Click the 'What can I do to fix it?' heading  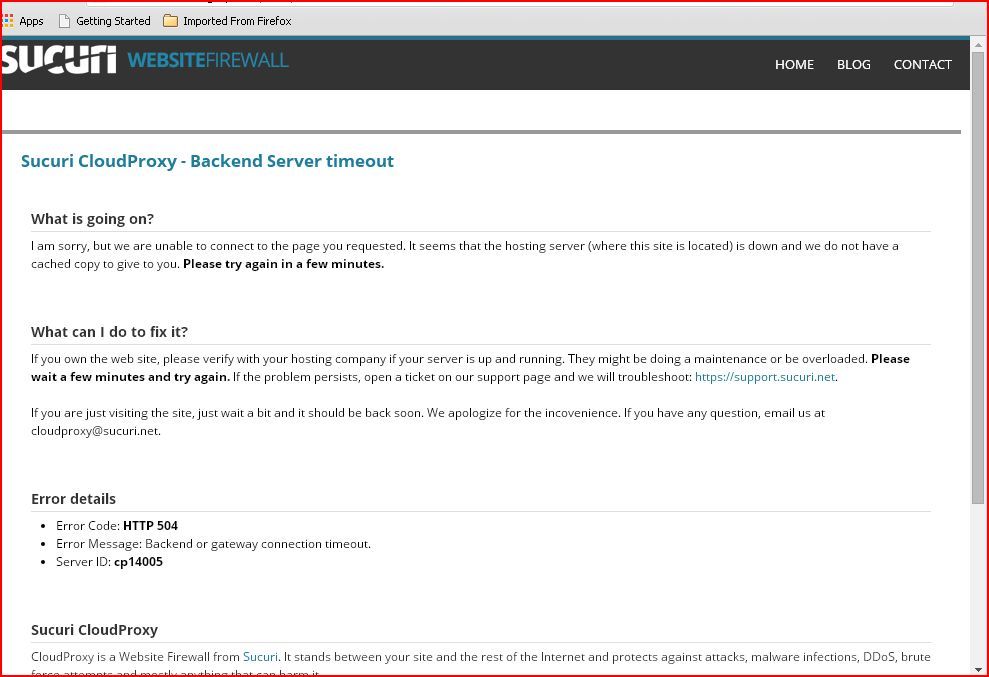[110, 332]
